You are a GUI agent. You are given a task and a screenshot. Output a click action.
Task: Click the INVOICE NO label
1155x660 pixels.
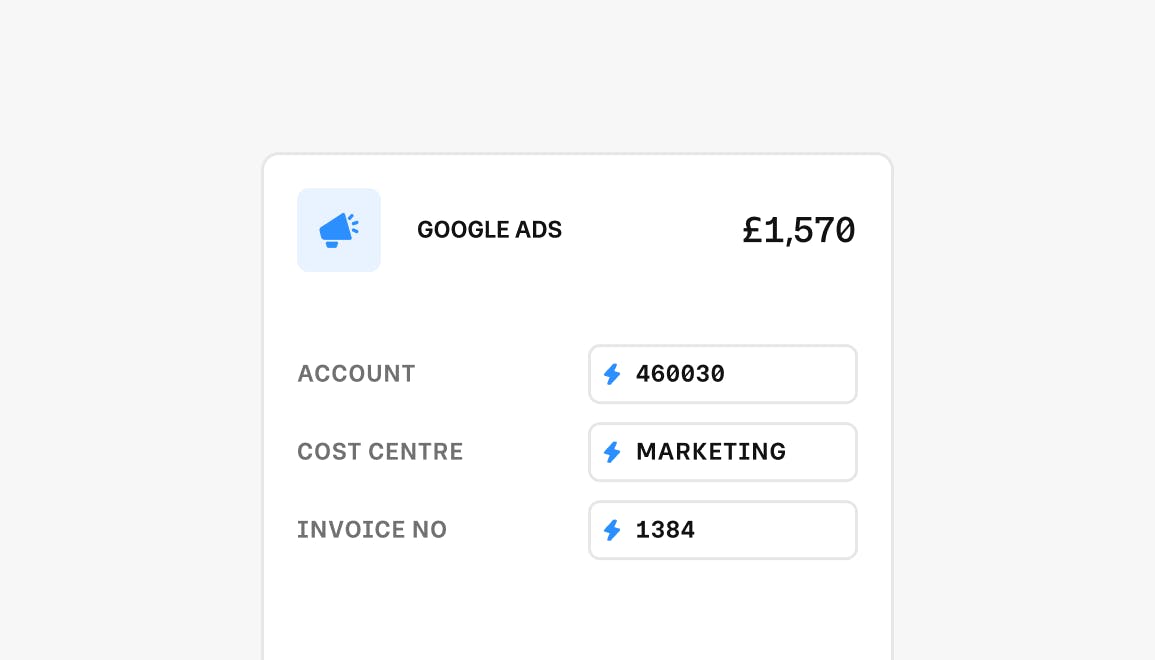point(371,530)
